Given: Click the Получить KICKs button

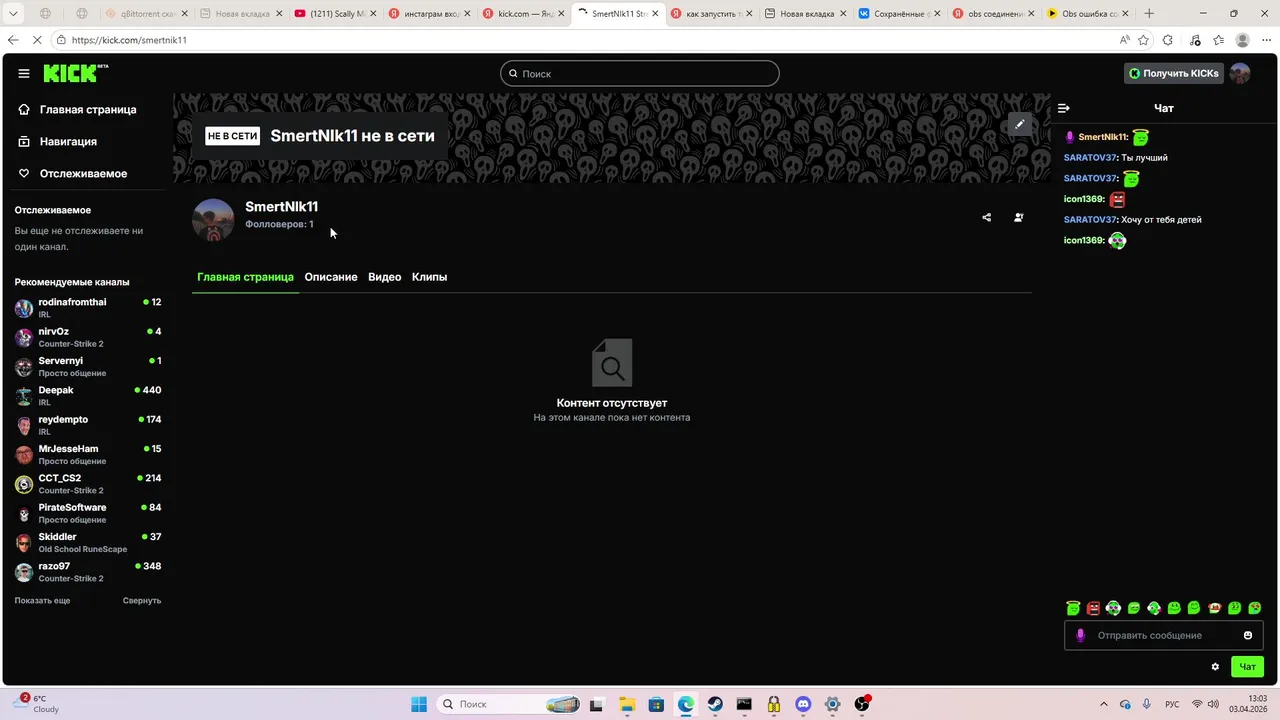Looking at the screenshot, I should click(x=1174, y=73).
